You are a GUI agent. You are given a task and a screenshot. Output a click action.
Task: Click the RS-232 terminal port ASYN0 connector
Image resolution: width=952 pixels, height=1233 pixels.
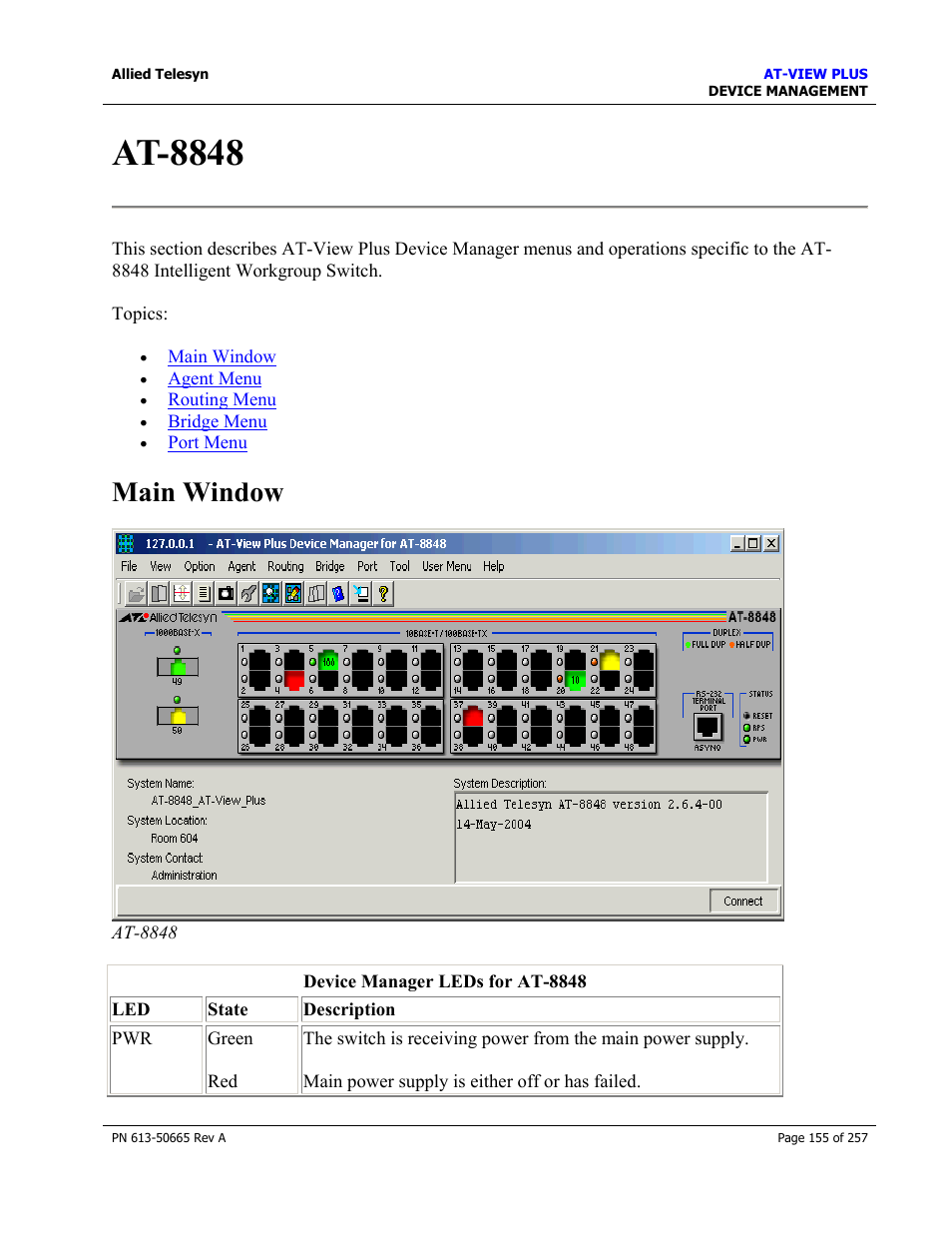708,728
